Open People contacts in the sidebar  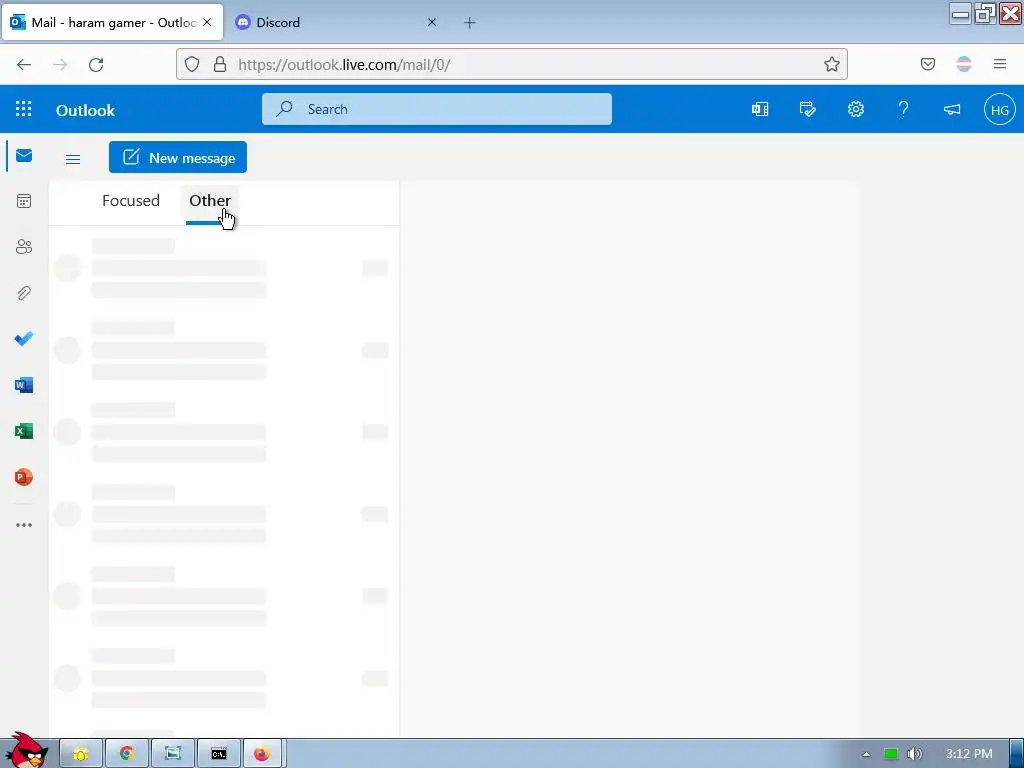click(x=24, y=247)
